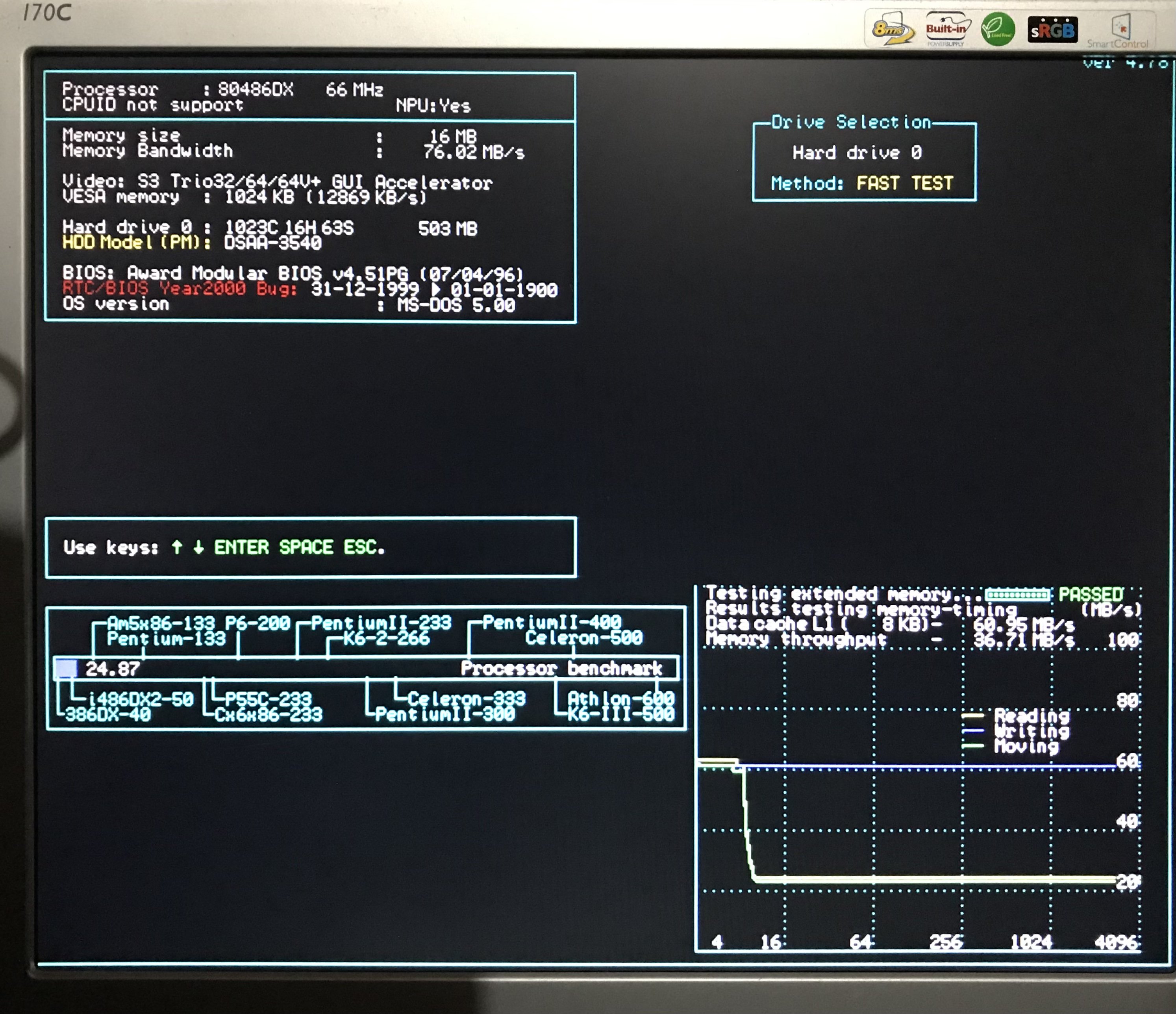Click the SPACE key label
This screenshot has width=1176, height=1014.
point(306,547)
